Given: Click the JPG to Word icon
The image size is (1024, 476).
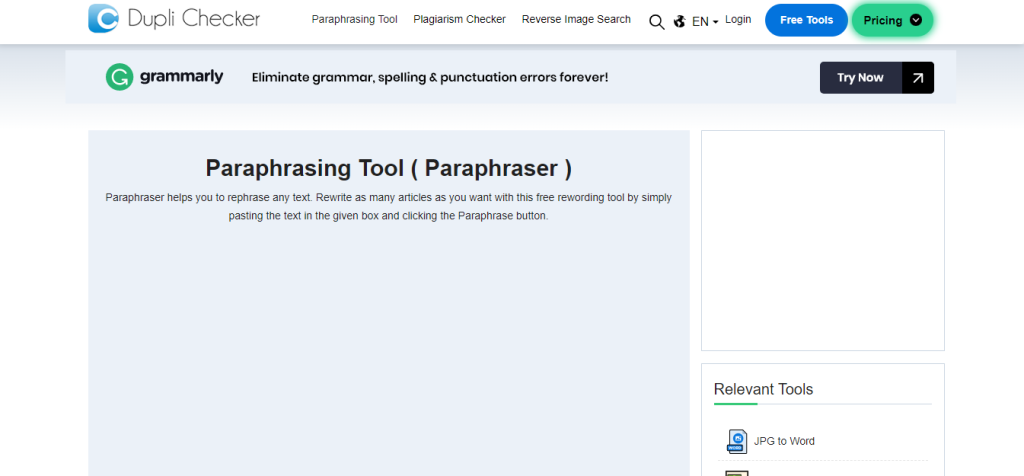Looking at the screenshot, I should 737,441.
